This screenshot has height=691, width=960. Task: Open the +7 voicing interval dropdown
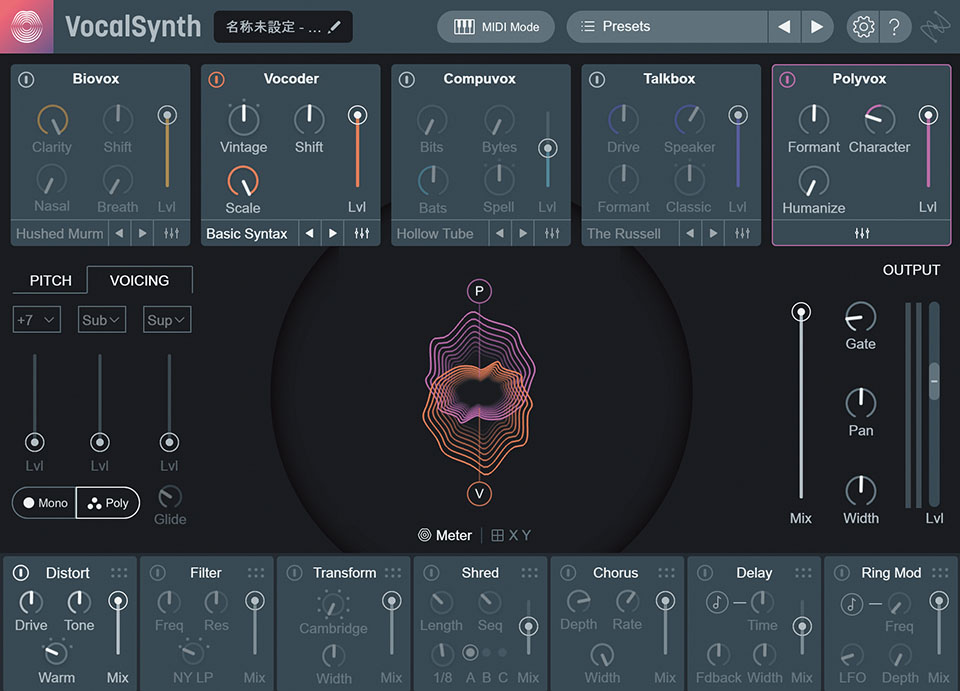pos(37,319)
